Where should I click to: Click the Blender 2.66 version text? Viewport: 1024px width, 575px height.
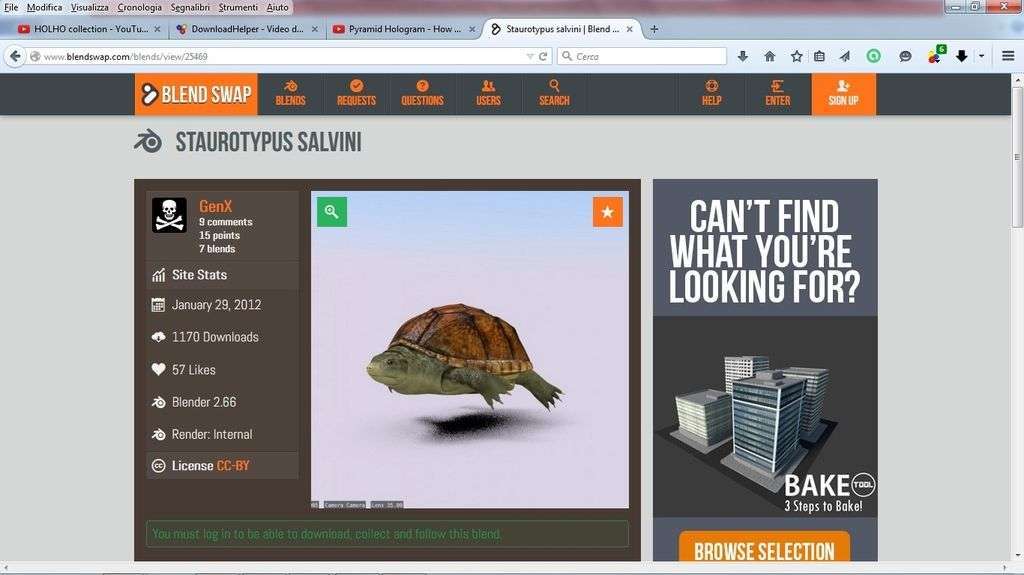pos(204,402)
